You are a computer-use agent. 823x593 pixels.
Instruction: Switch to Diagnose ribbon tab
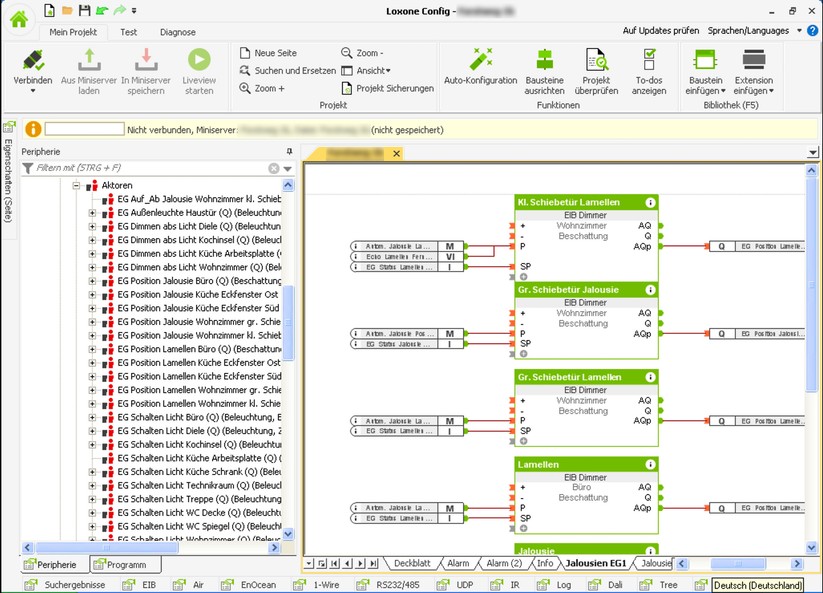[x=177, y=32]
